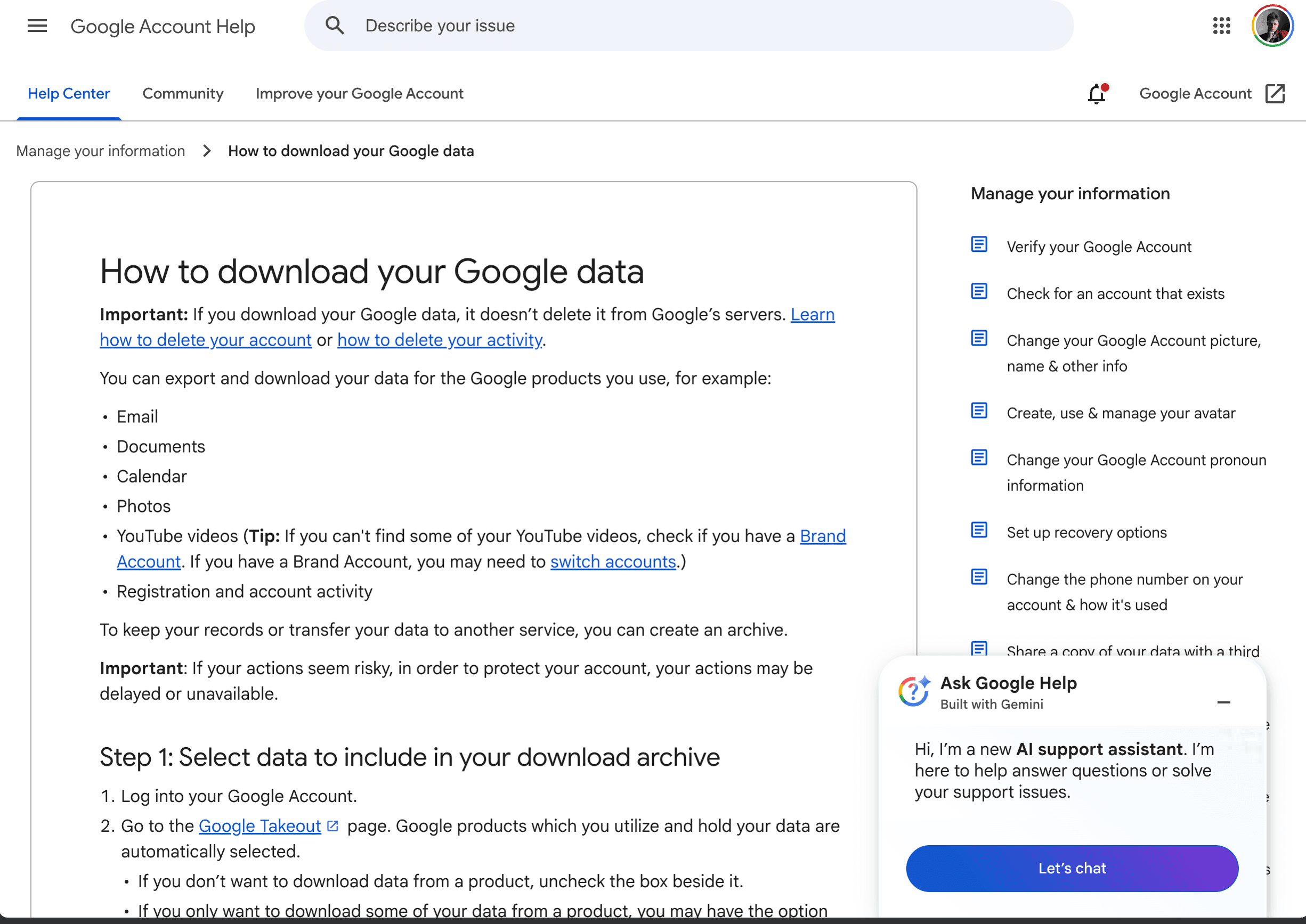This screenshot has height=924, width=1306.
Task: Click the Registration and account activity bullet
Action: click(244, 592)
